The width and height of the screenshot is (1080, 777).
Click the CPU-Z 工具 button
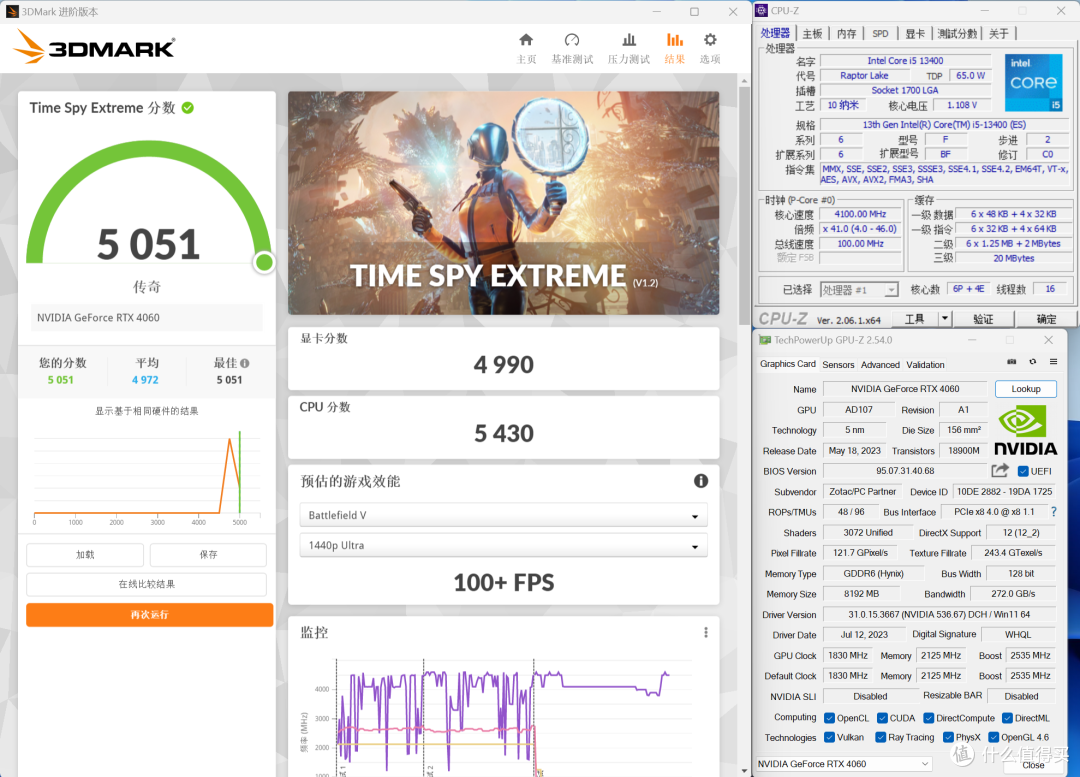[x=915, y=319]
